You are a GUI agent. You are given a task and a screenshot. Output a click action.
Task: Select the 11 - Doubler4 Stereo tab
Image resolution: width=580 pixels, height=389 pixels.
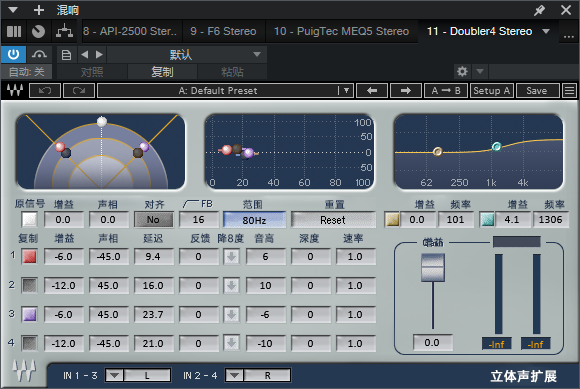pyautogui.click(x=479, y=31)
